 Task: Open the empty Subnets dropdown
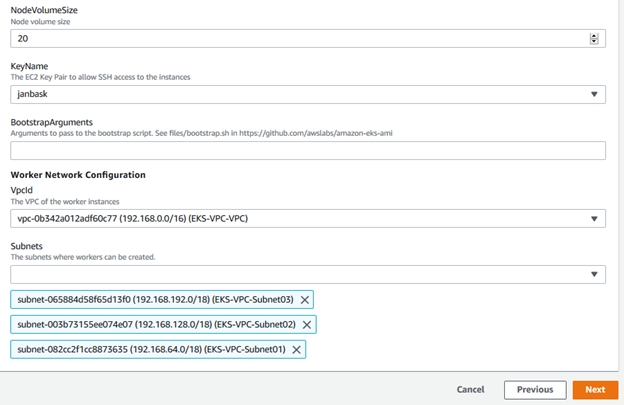click(x=300, y=274)
